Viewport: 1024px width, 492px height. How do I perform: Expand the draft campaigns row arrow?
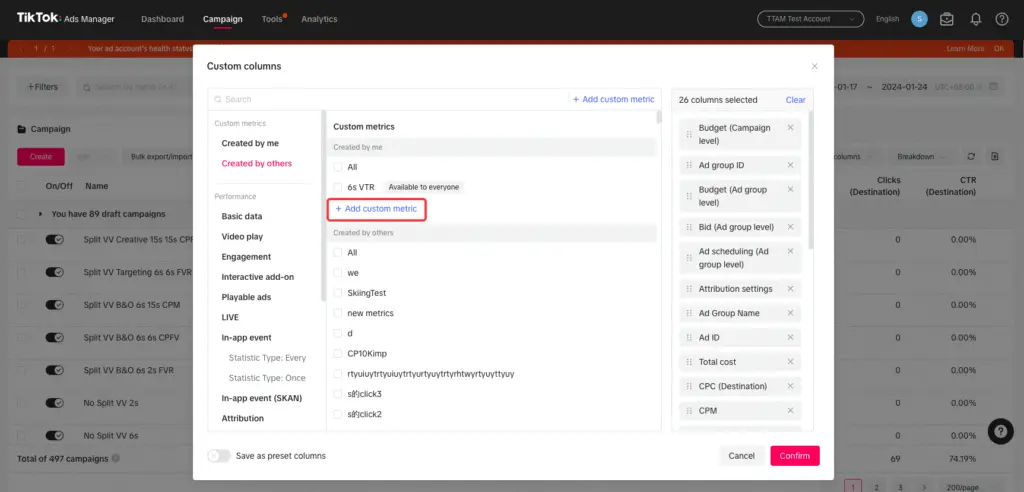coord(41,214)
